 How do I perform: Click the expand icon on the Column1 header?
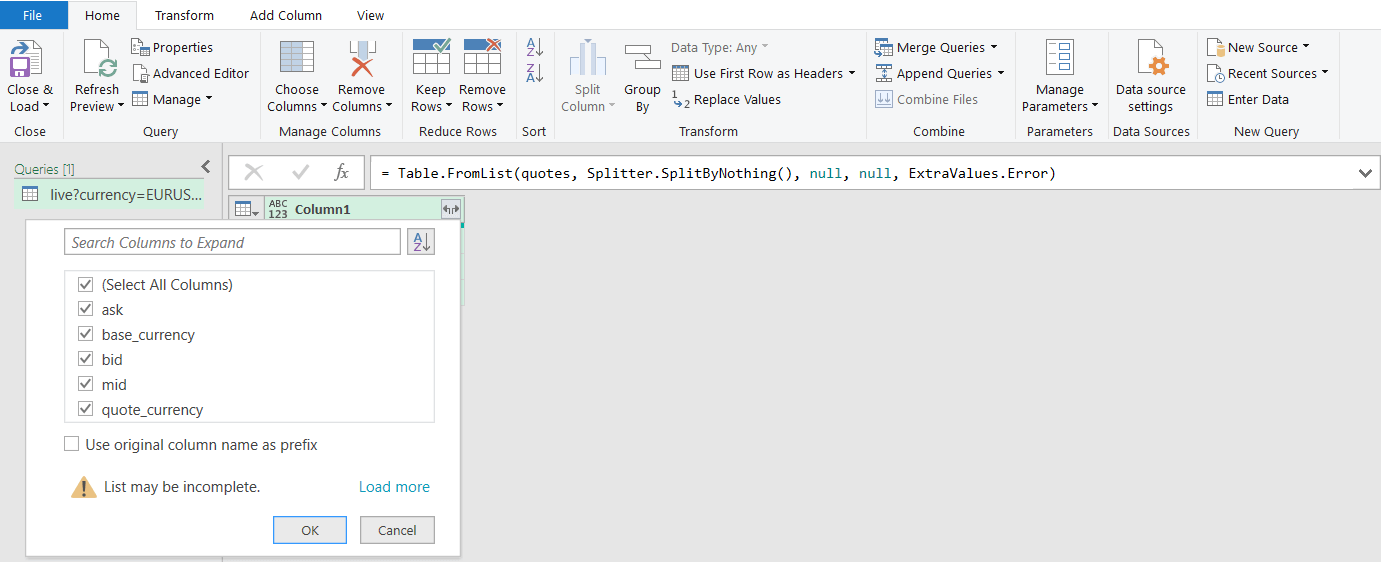(450, 209)
